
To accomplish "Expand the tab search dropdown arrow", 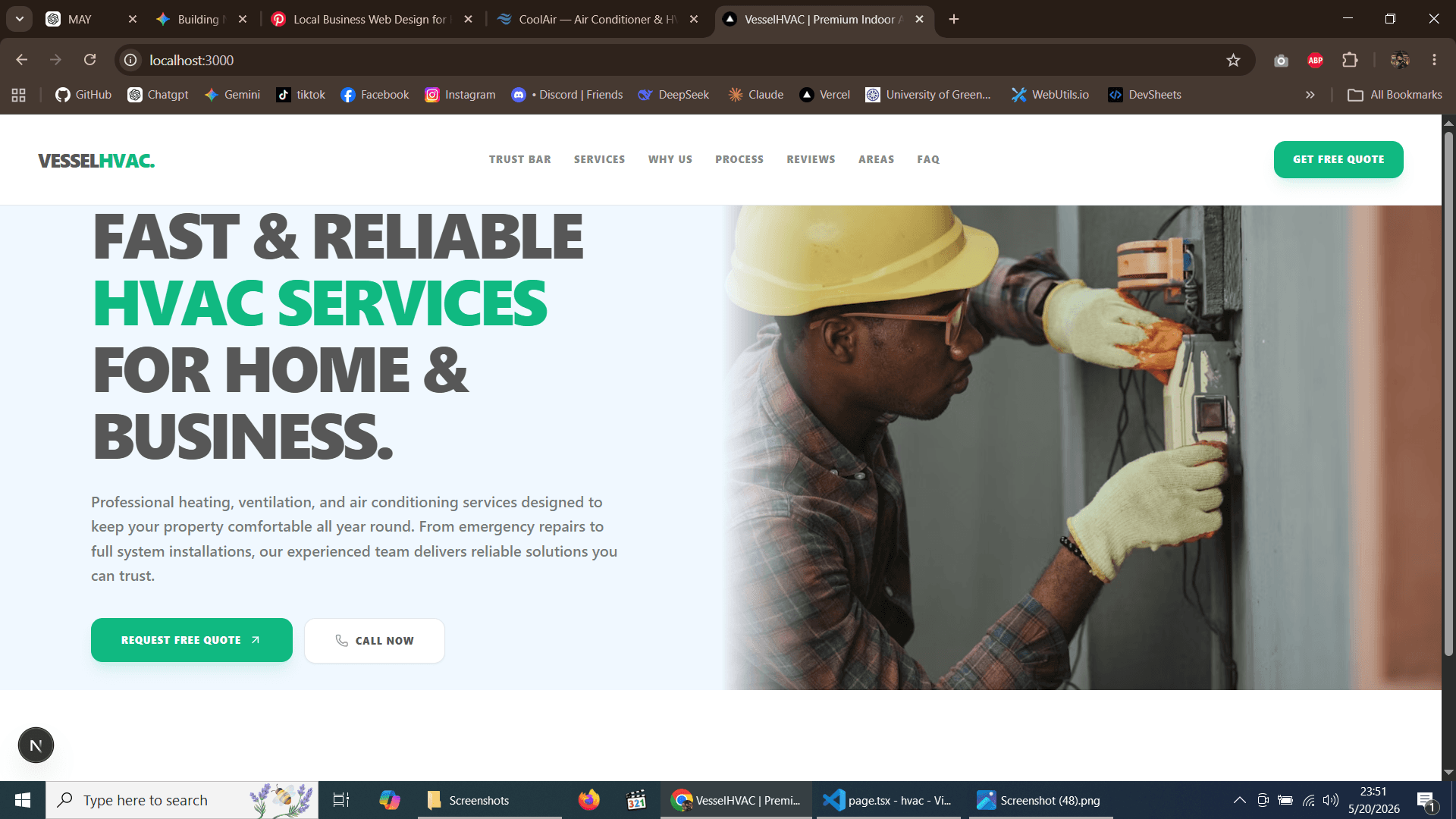I will 20,19.
